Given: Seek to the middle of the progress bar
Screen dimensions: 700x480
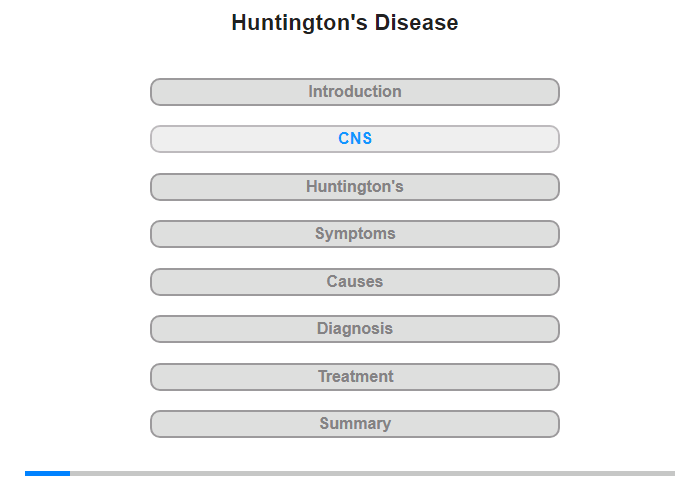Looking at the screenshot, I should 350,473.
